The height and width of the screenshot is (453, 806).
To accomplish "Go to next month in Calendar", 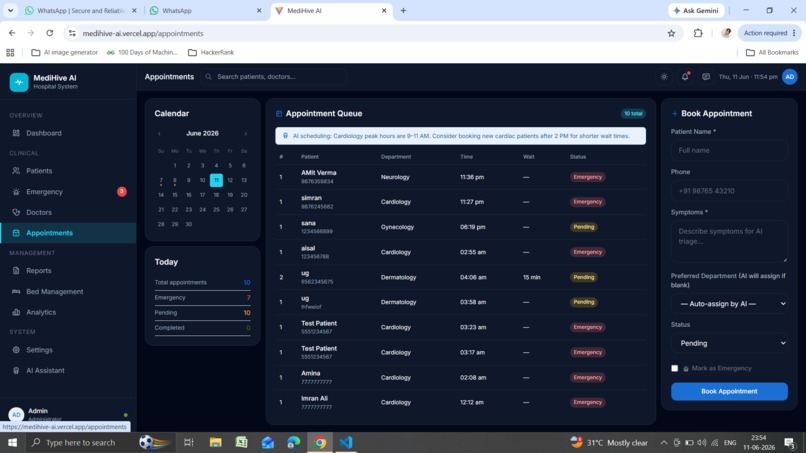I will [x=246, y=134].
